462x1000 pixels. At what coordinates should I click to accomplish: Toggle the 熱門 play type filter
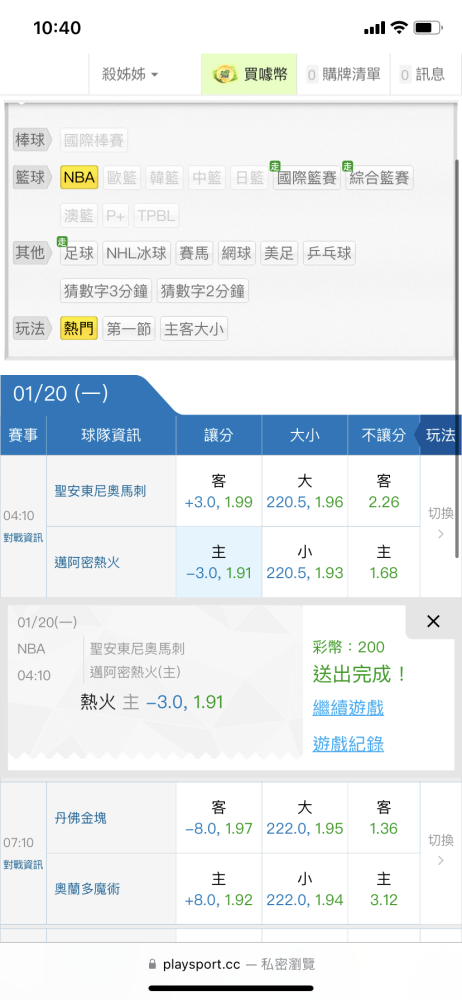click(x=79, y=328)
